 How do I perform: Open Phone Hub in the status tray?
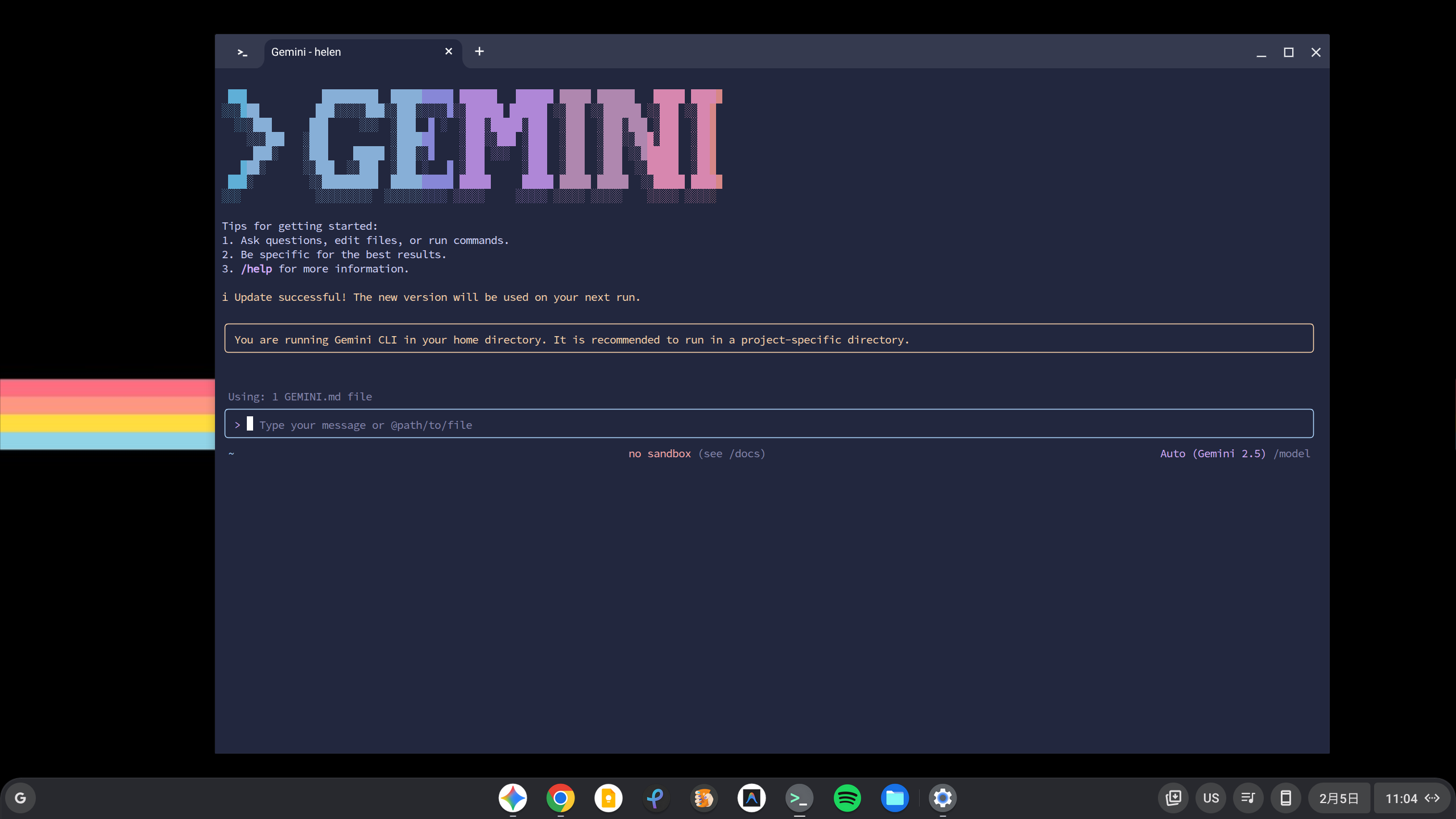coord(1286,797)
